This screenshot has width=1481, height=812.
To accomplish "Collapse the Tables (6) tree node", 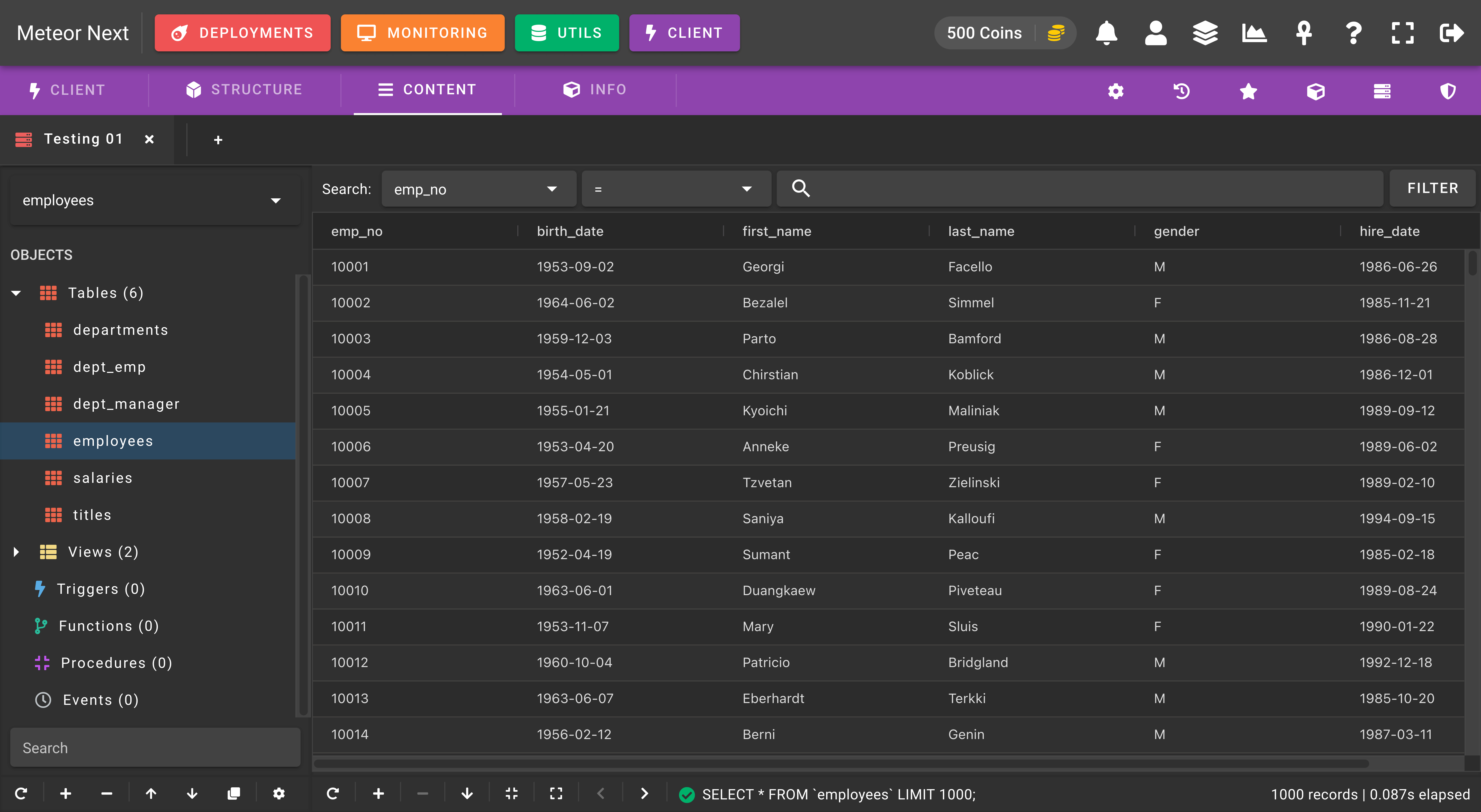I will tap(16, 293).
